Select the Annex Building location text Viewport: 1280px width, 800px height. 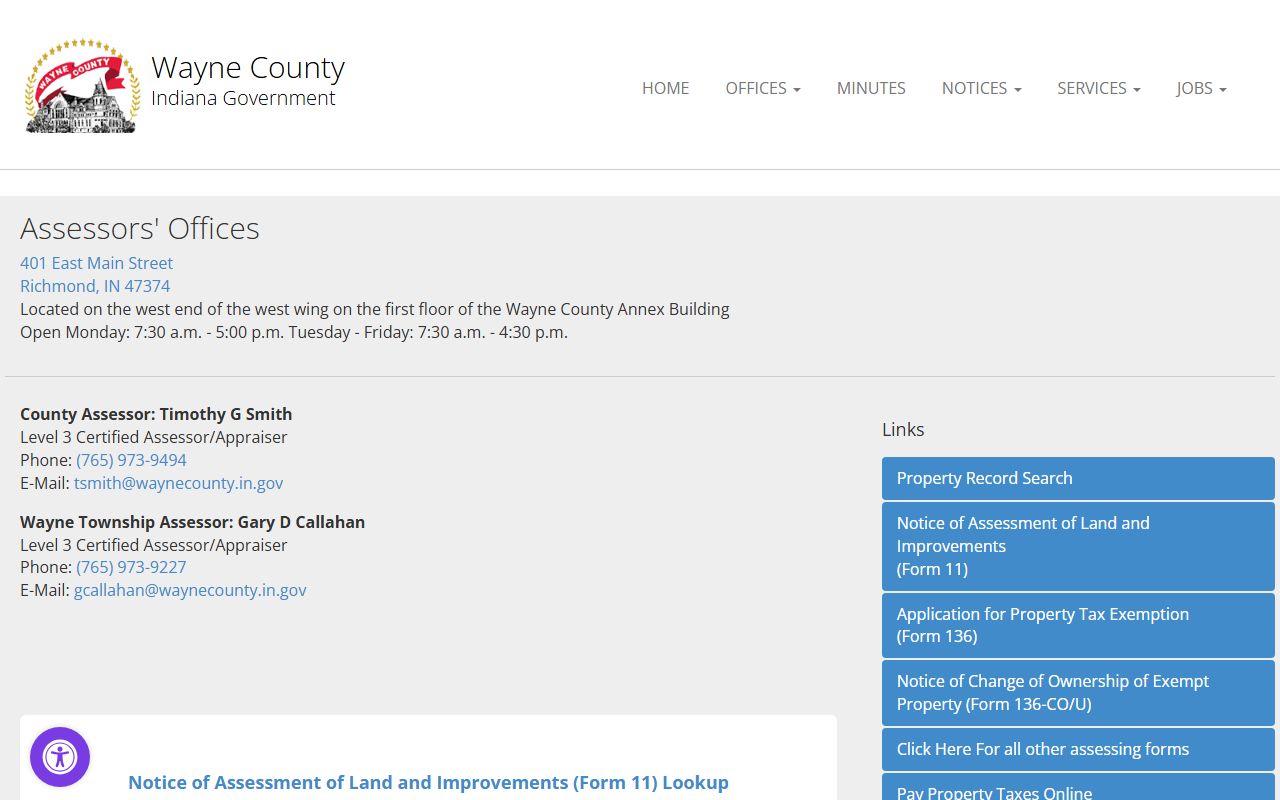tap(375, 309)
